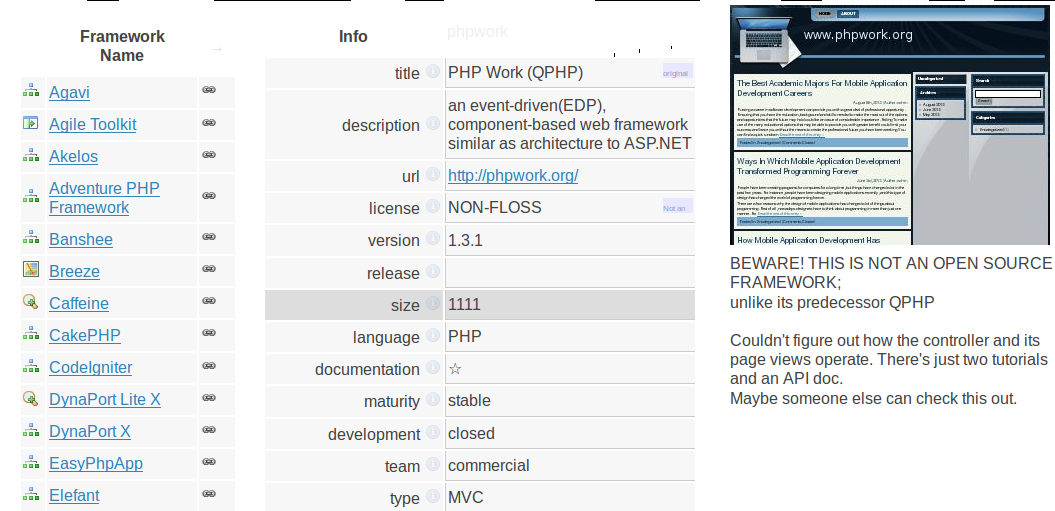Click chain link icon for Adventure PHP Framework
Screen dimensions: 1055x511
(209, 195)
